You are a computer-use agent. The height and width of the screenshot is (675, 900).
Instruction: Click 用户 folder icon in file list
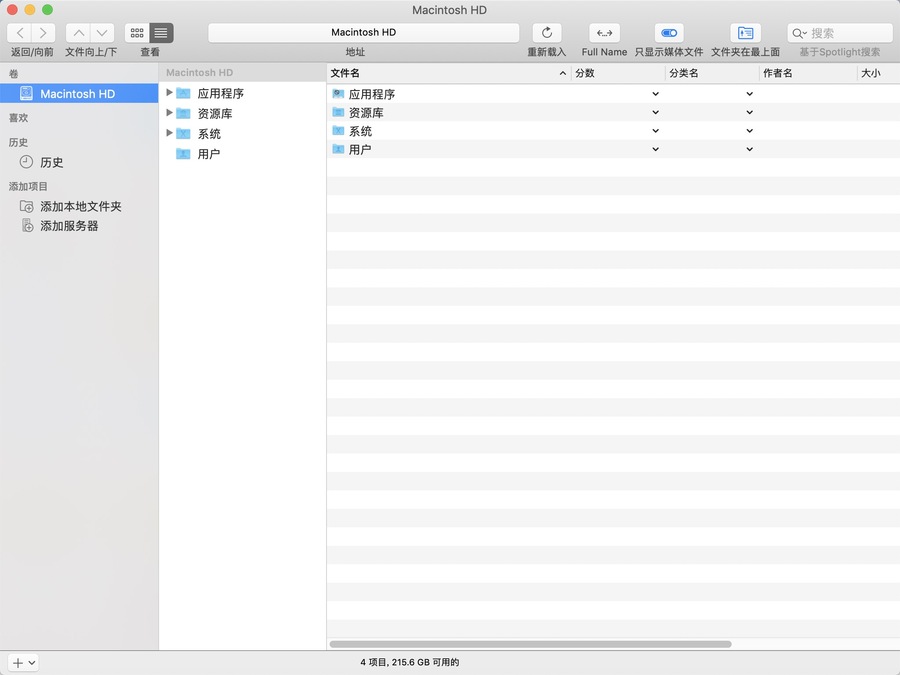338,149
